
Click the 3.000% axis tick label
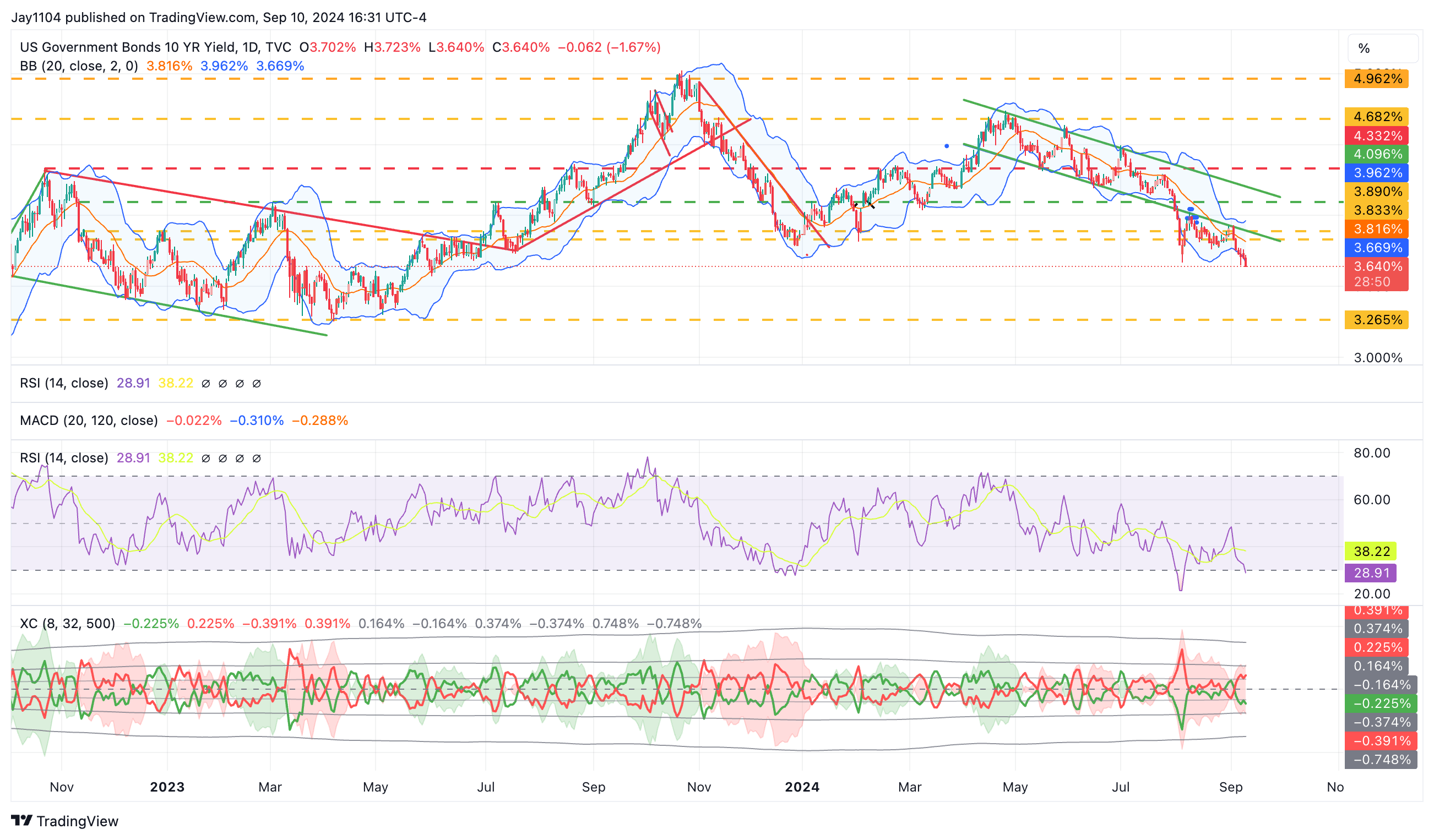click(x=1378, y=358)
